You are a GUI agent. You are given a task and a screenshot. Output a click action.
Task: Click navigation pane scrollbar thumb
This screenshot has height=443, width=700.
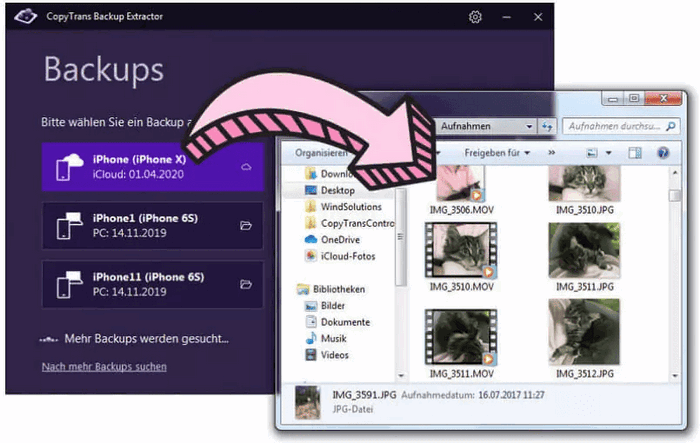[400, 237]
